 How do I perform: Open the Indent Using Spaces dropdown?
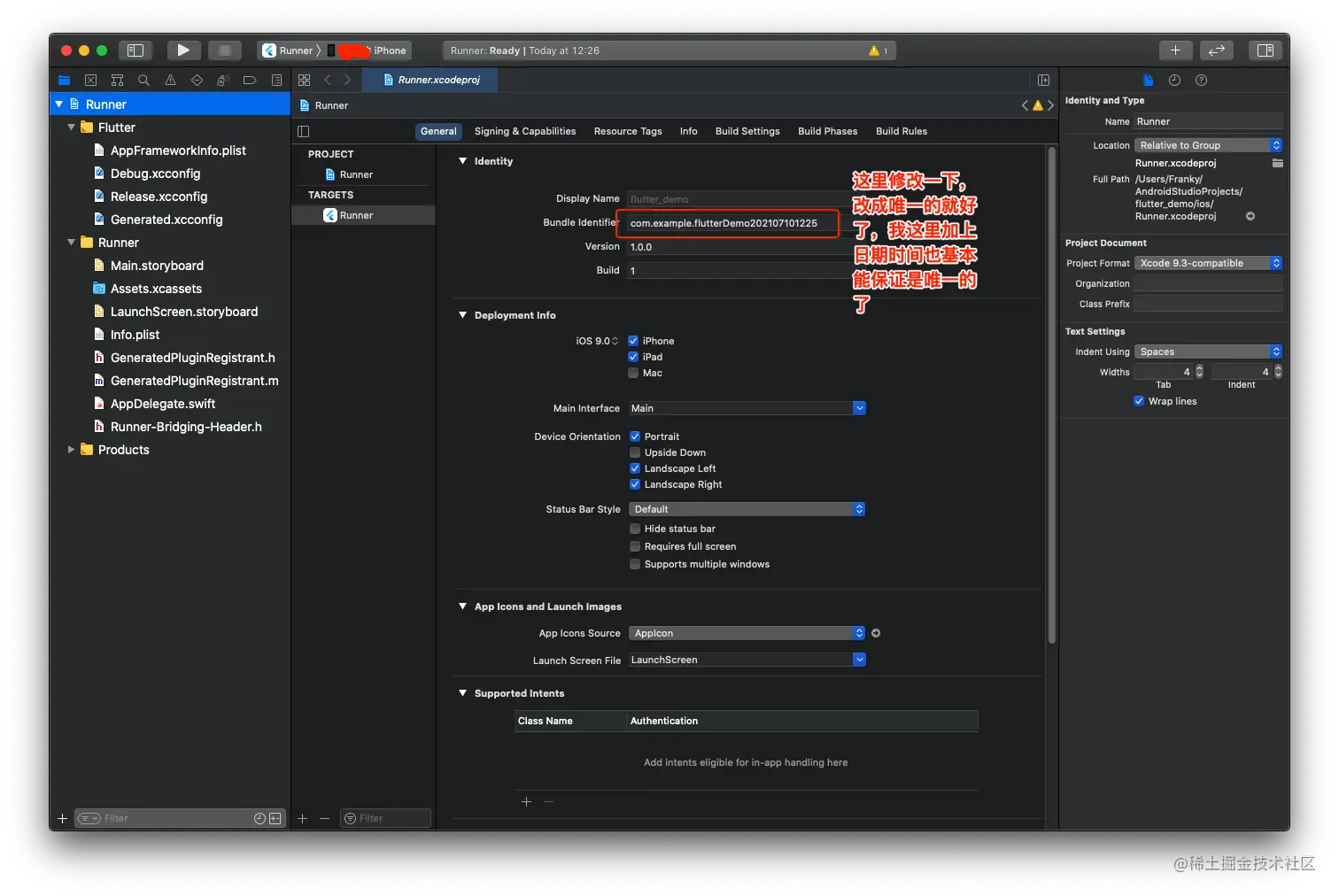[x=1209, y=351]
